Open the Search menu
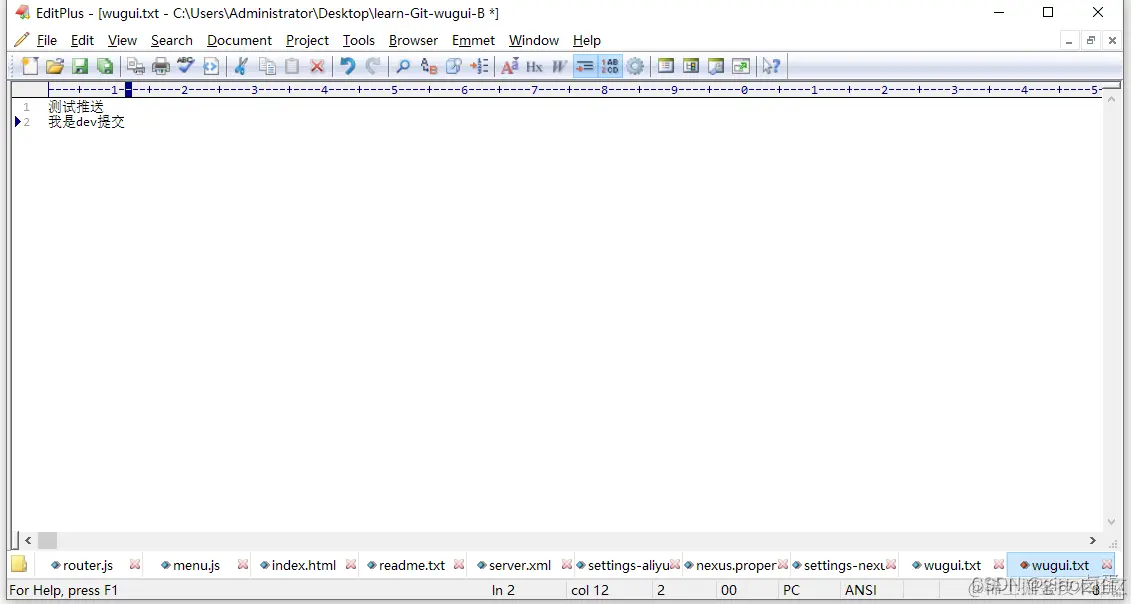1134x604 pixels. tap(171, 41)
